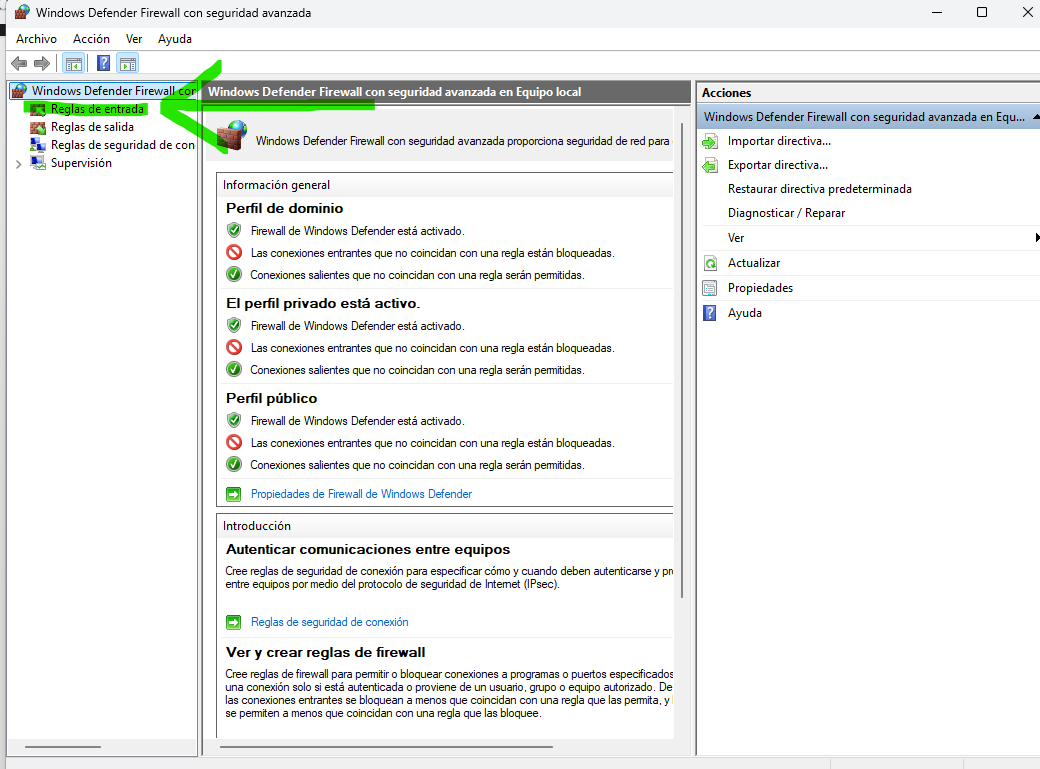This screenshot has height=769, width=1040.
Task: Open the Reglas de seguridad de conexión link
Action: point(330,622)
